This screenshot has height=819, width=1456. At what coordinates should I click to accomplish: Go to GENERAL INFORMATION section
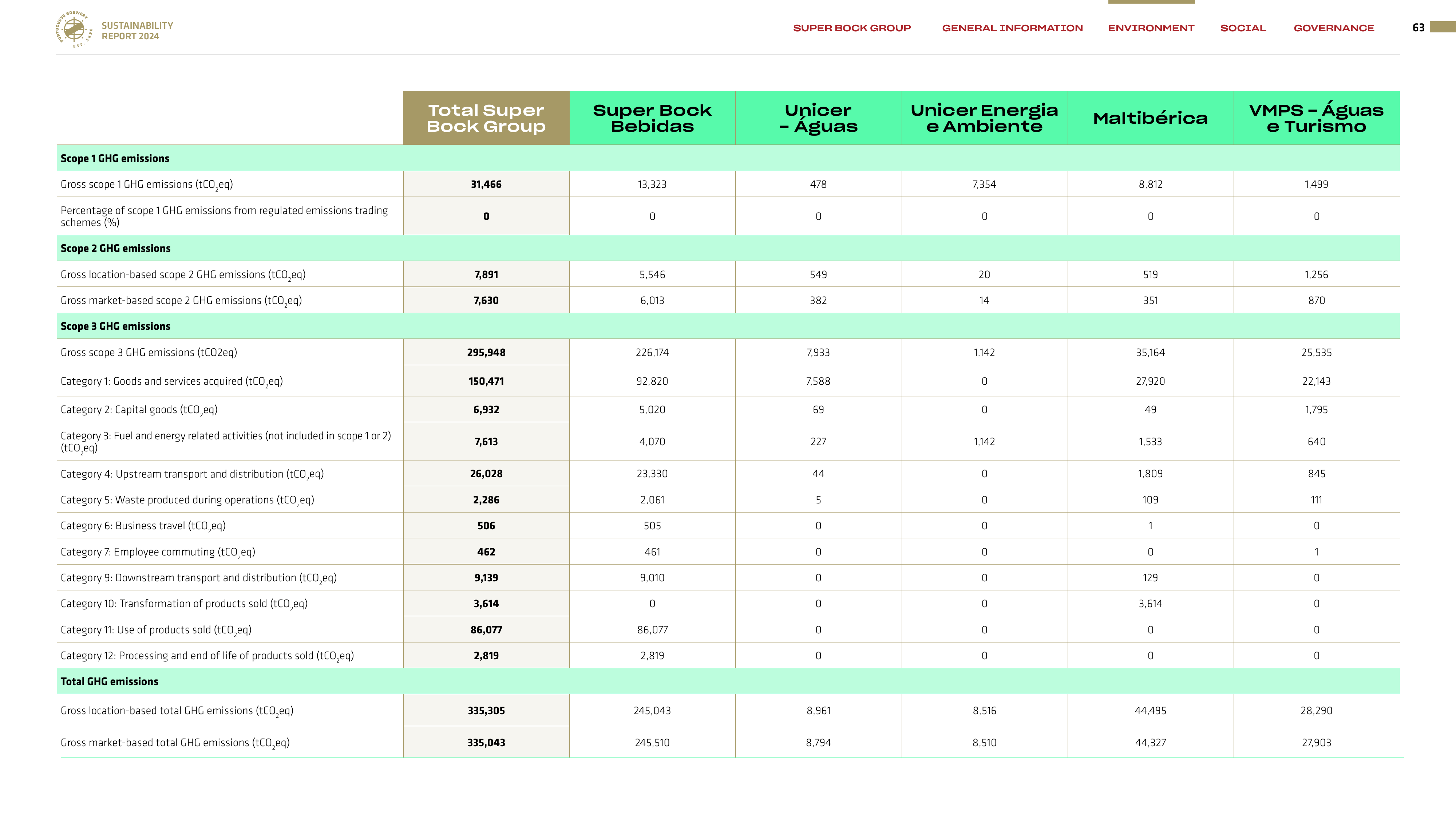click(1012, 28)
